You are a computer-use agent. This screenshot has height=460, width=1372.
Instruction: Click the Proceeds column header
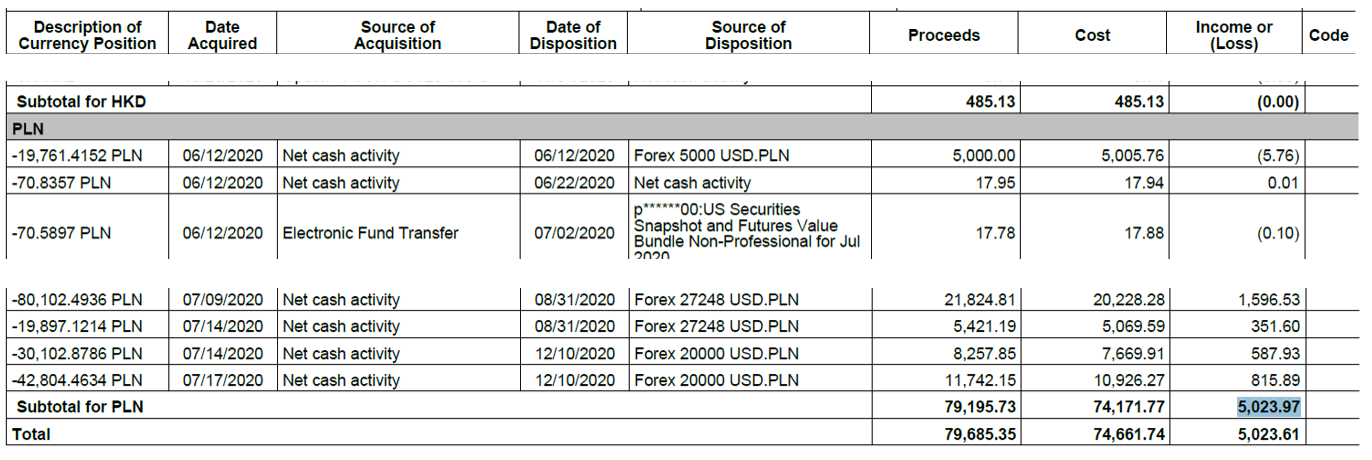pyautogui.click(x=944, y=35)
